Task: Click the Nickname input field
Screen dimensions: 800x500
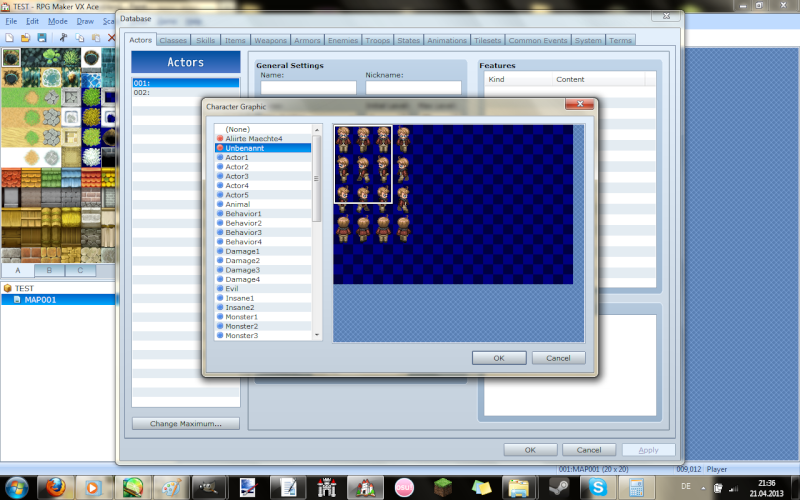Action: [x=413, y=87]
